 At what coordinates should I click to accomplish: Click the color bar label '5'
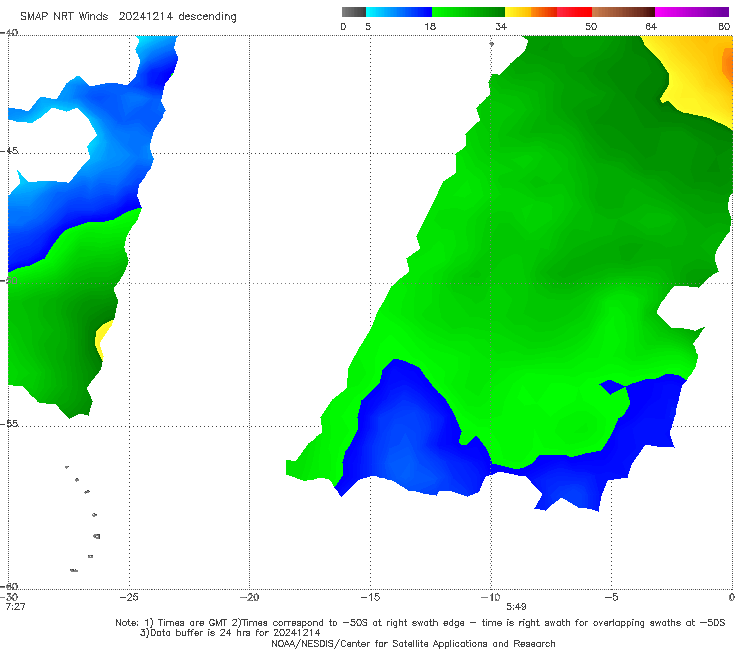pos(368,26)
